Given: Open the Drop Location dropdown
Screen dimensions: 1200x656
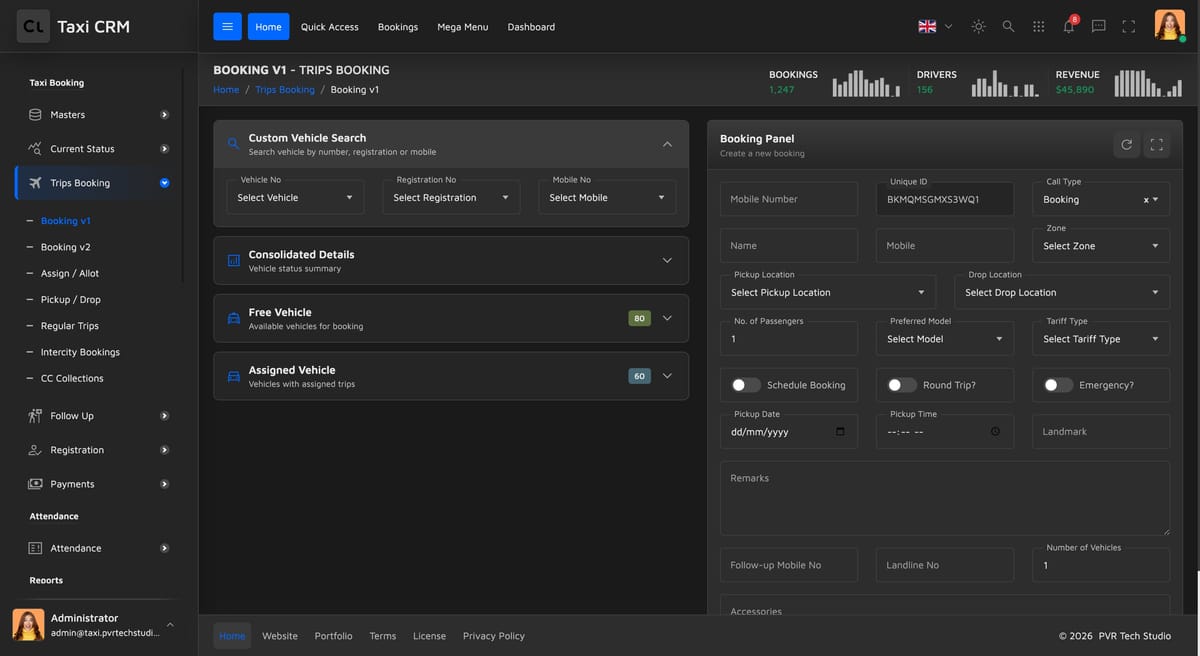Looking at the screenshot, I should tap(1062, 292).
